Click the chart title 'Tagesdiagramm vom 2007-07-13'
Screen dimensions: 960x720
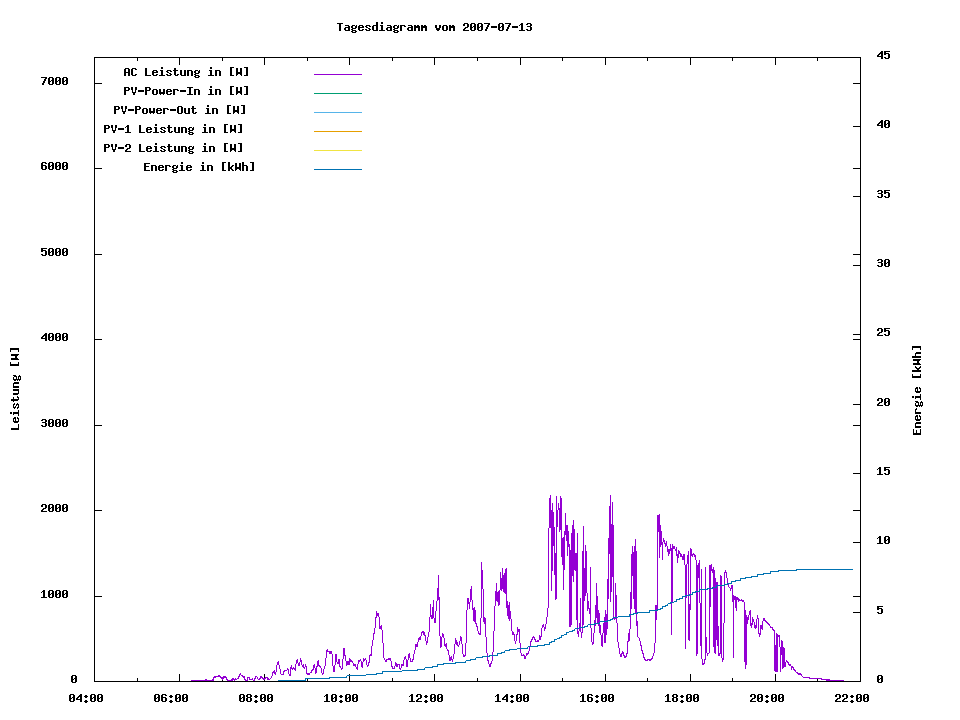point(434,27)
